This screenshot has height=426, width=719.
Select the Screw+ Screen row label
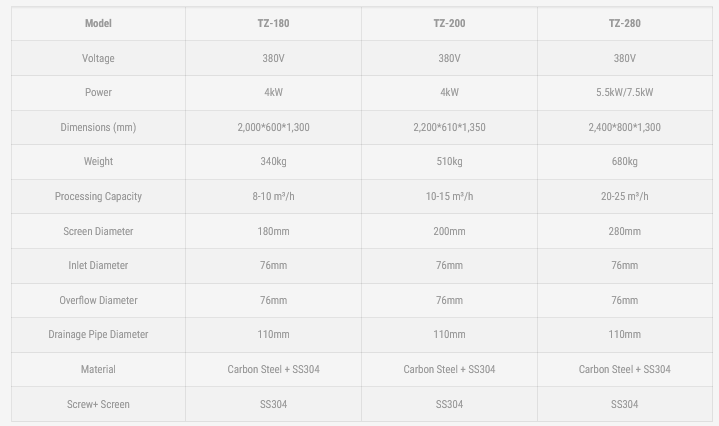click(x=98, y=404)
